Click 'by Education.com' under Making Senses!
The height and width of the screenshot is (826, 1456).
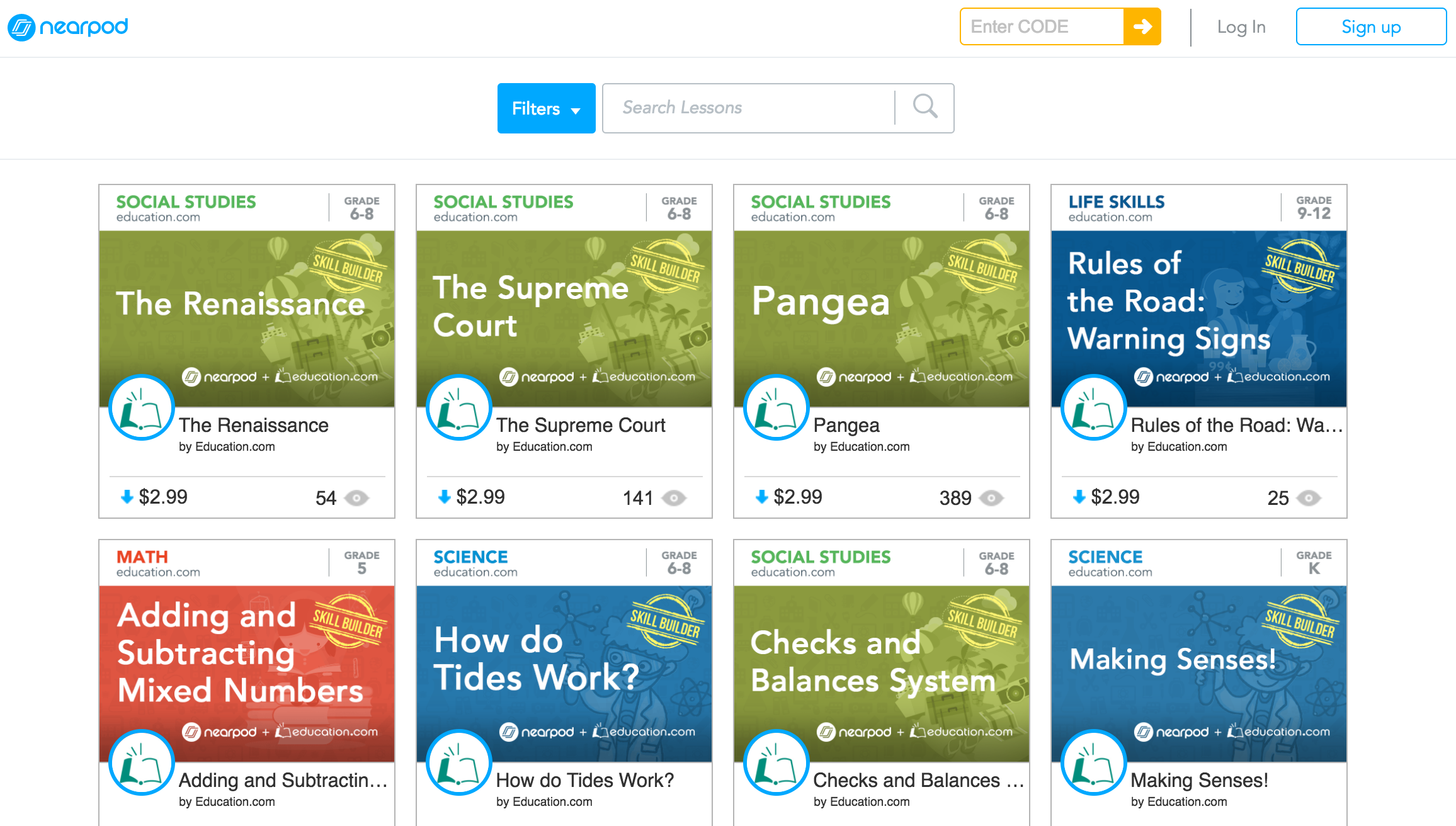(1179, 801)
